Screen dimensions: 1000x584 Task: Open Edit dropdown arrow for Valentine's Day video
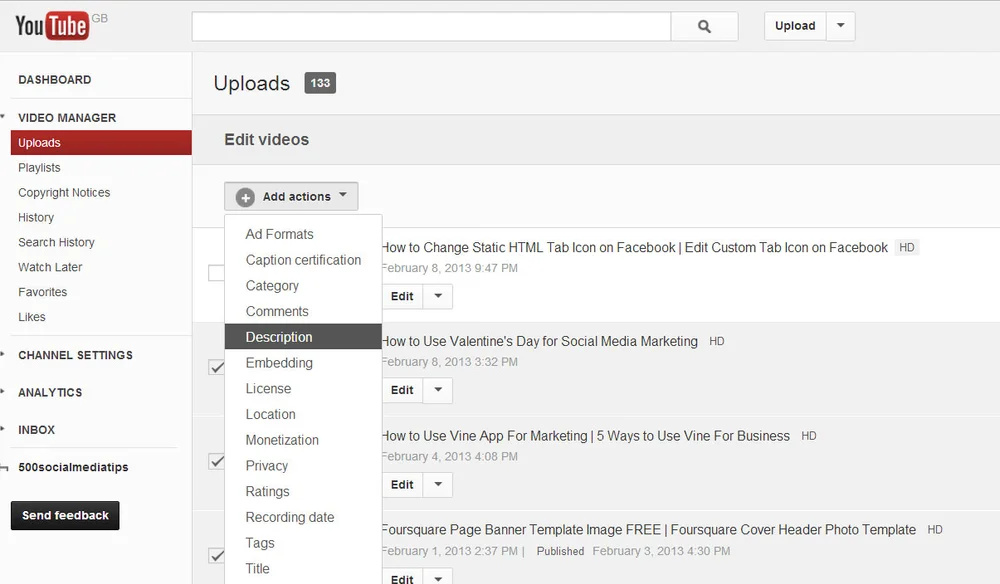438,390
